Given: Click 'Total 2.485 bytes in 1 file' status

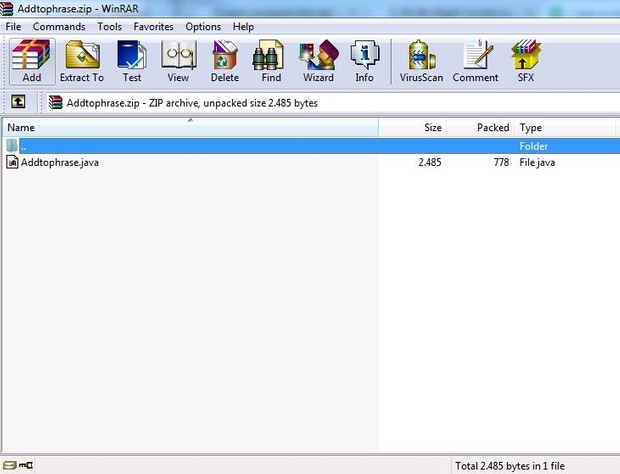Looking at the screenshot, I should click(x=510, y=466).
